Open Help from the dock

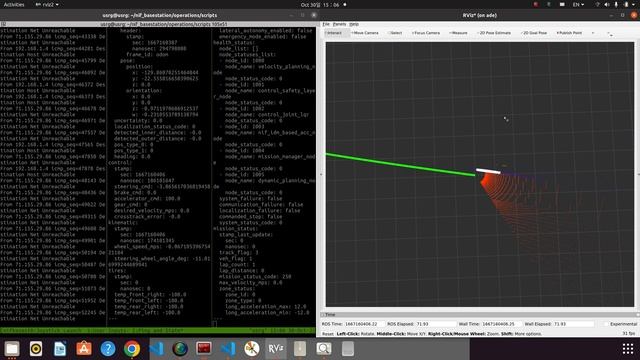(x=108, y=349)
